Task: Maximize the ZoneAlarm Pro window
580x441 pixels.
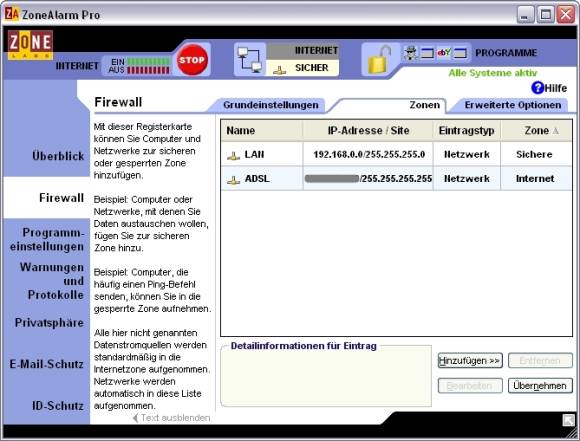Action: (x=546, y=14)
